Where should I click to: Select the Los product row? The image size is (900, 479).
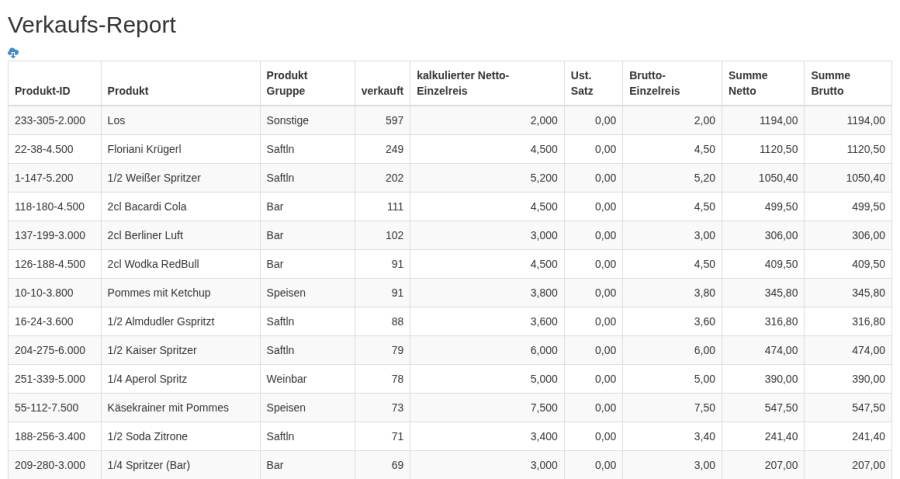450,120
